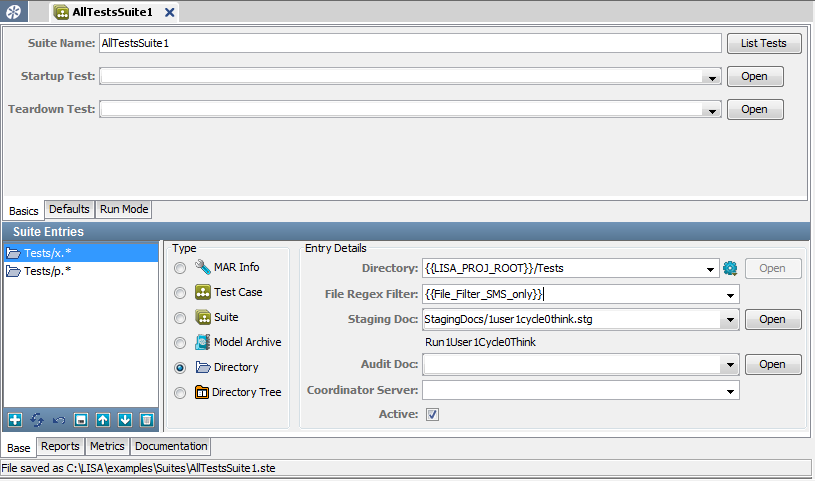Screen dimensions: 815x481
Task: Click the undo arrow icon below Suite Entries
Action: pyautogui.click(x=59, y=420)
